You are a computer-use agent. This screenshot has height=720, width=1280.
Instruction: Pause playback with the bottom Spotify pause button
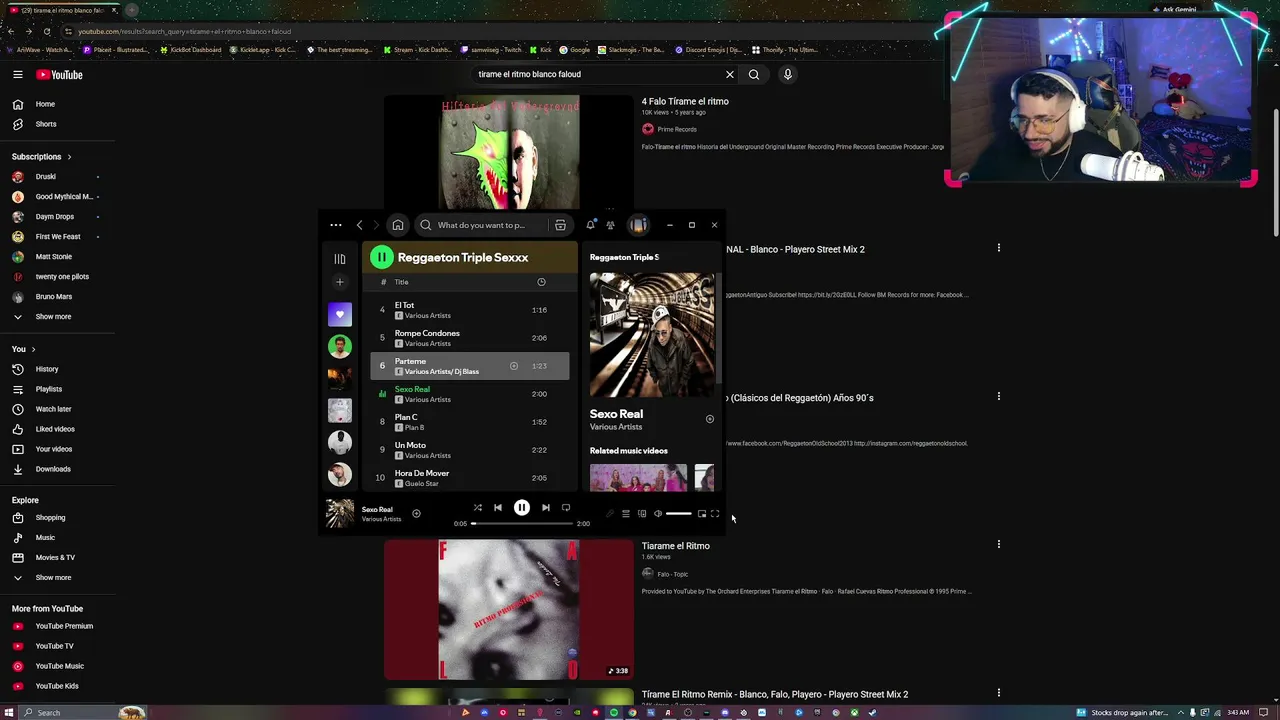point(521,508)
